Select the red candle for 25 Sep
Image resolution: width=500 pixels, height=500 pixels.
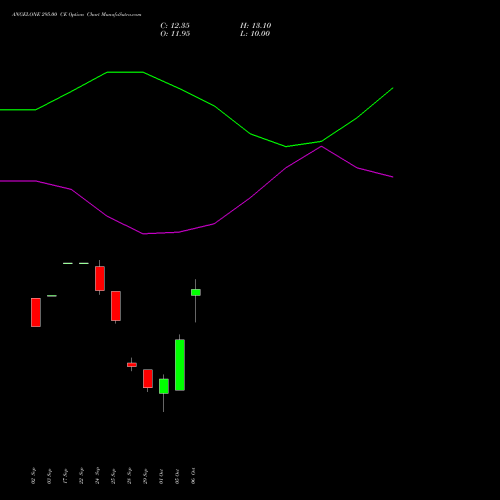116,306
